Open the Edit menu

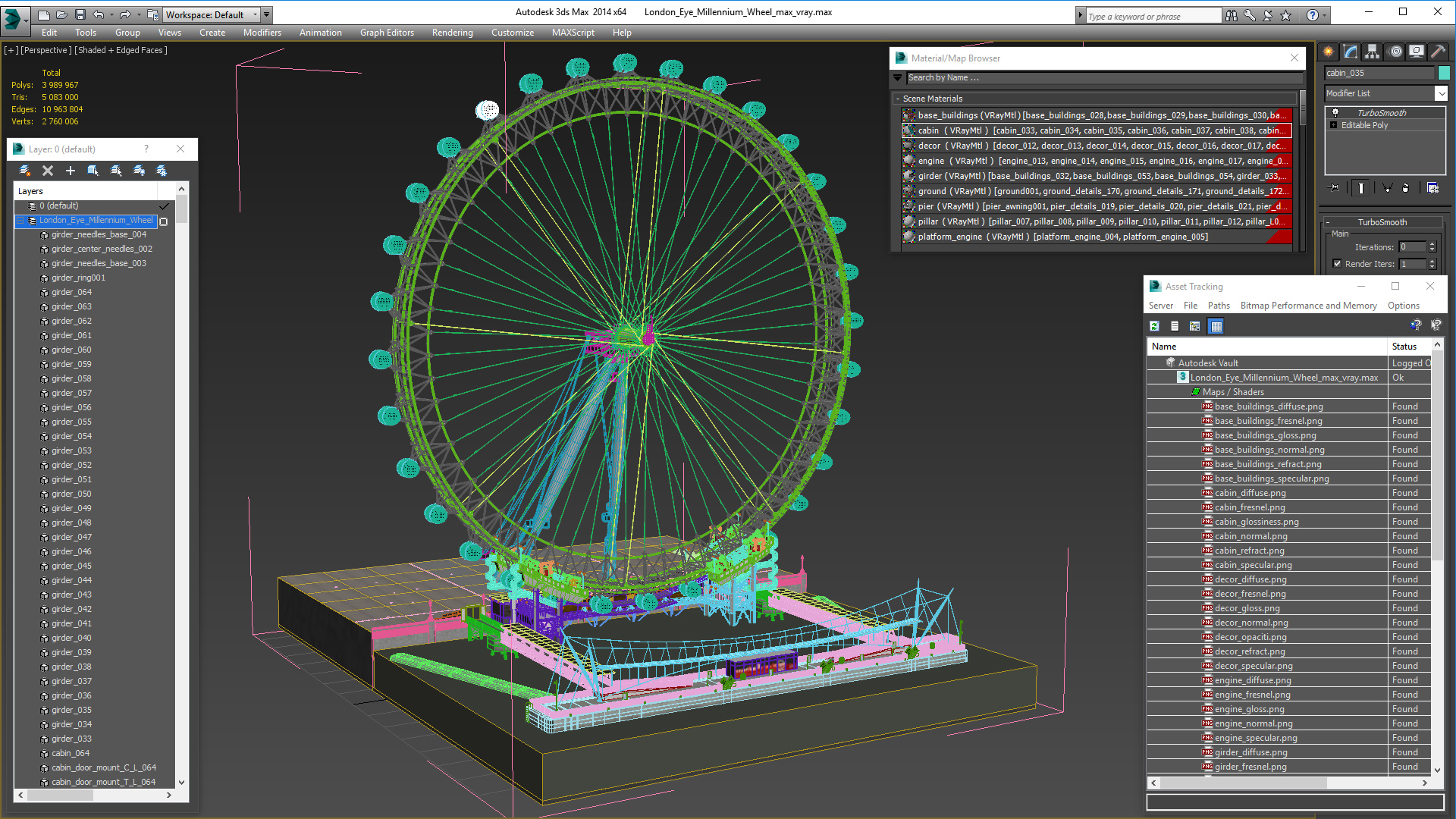[49, 33]
